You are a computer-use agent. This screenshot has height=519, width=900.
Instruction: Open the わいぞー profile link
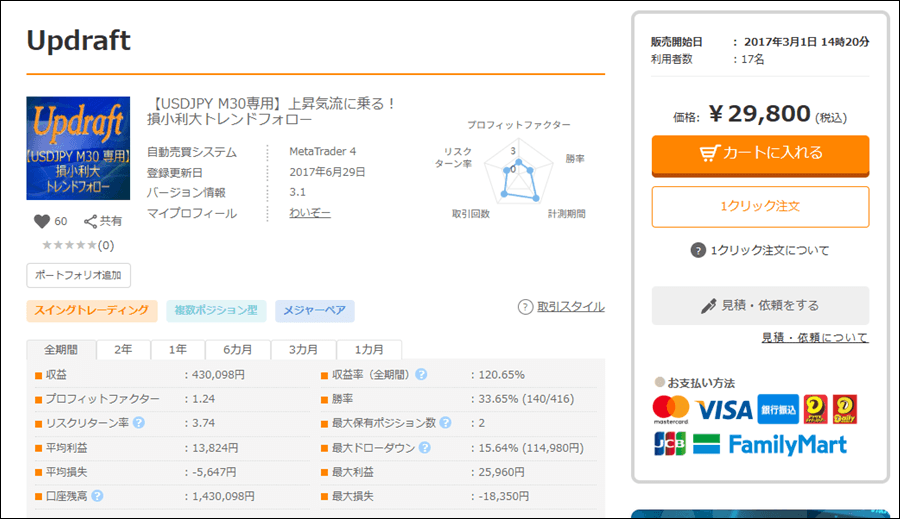pos(309,213)
